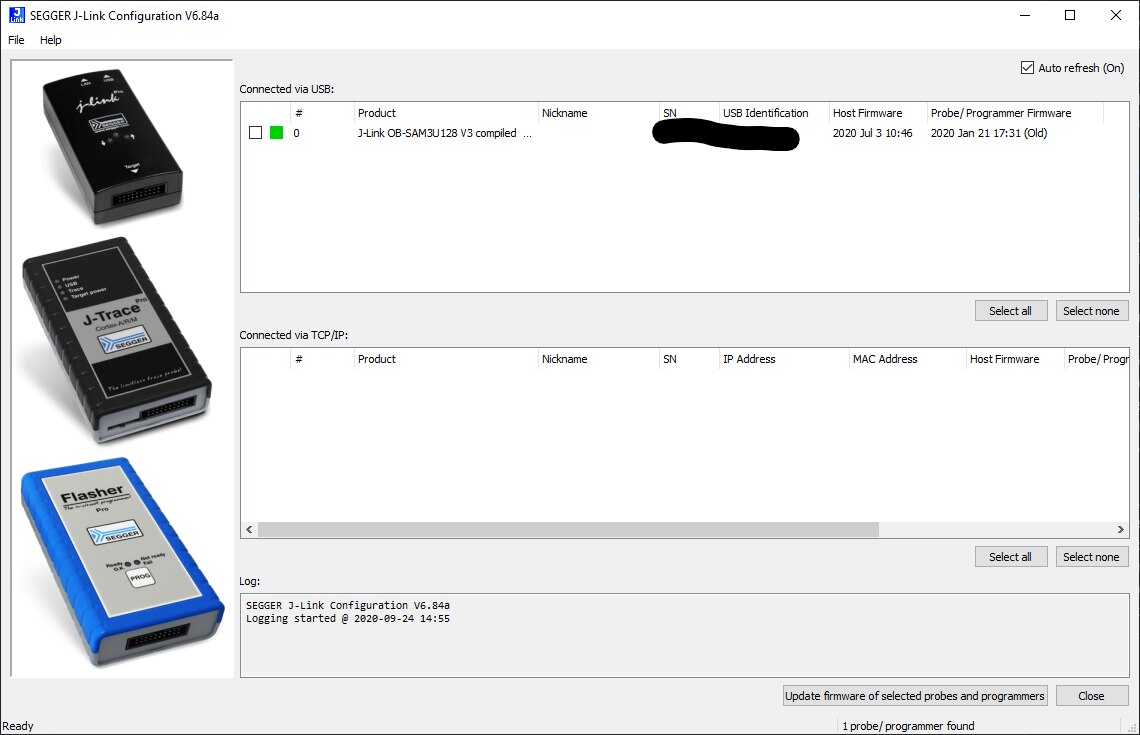Click the SEGGER J-Link app icon in title bar
This screenshot has width=1140, height=735.
tap(16, 15)
